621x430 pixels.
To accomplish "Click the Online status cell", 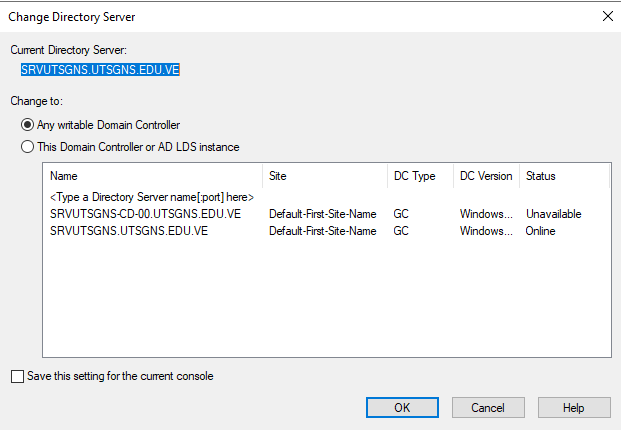I will [x=540, y=231].
